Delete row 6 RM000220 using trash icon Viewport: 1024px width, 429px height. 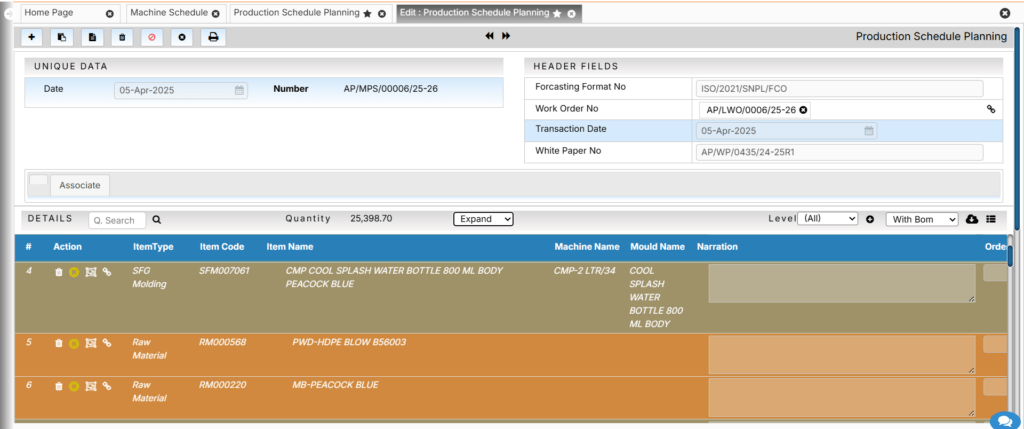(59, 387)
